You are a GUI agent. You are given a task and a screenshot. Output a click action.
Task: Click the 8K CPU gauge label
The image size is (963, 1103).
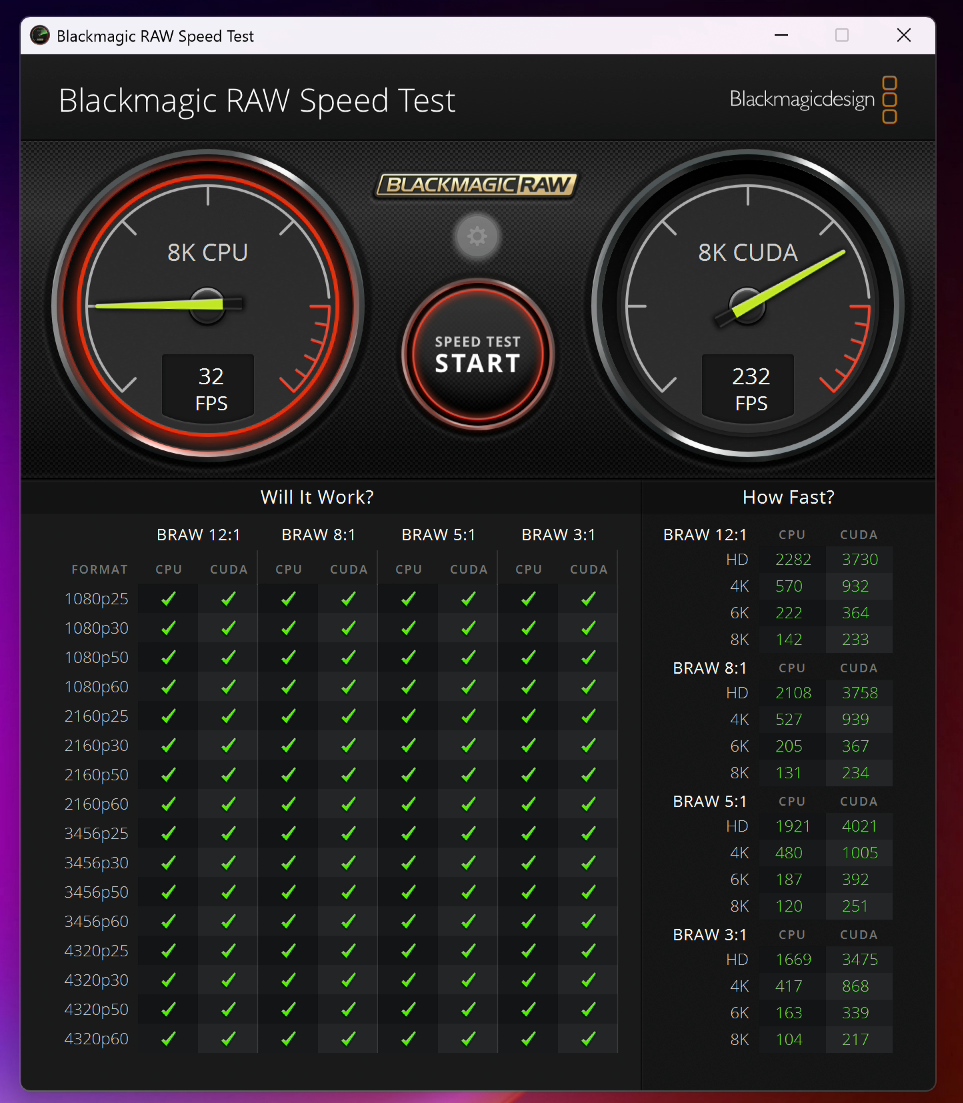tap(208, 253)
